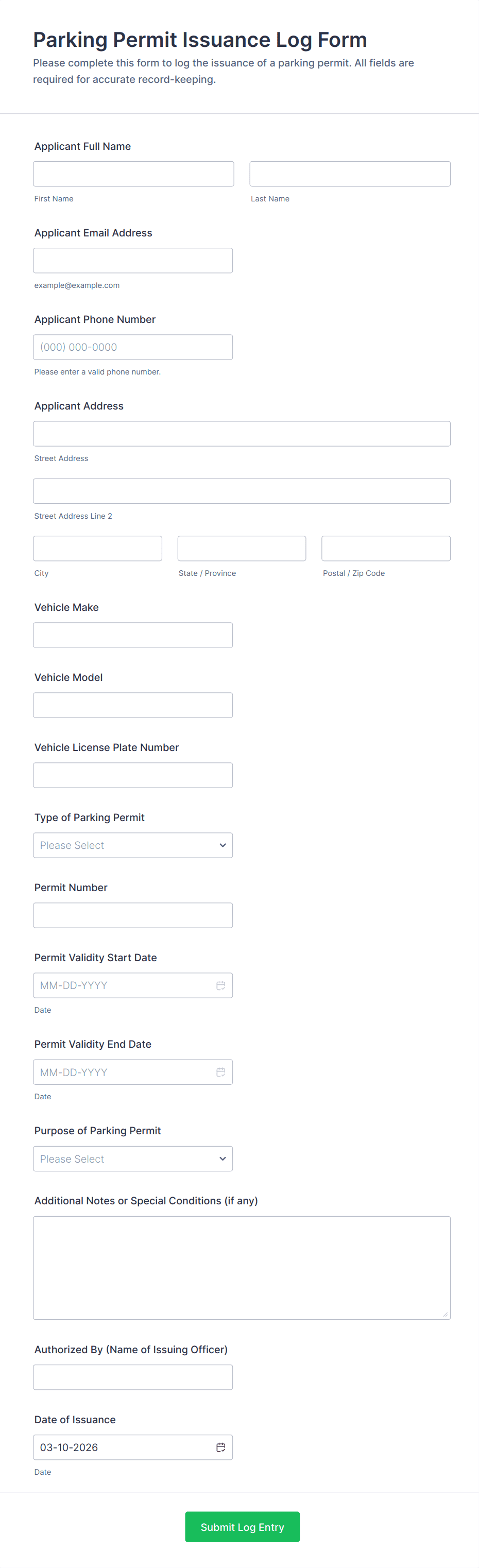Image resolution: width=479 pixels, height=1568 pixels.
Task: Submit the log entry
Action: point(242,1527)
